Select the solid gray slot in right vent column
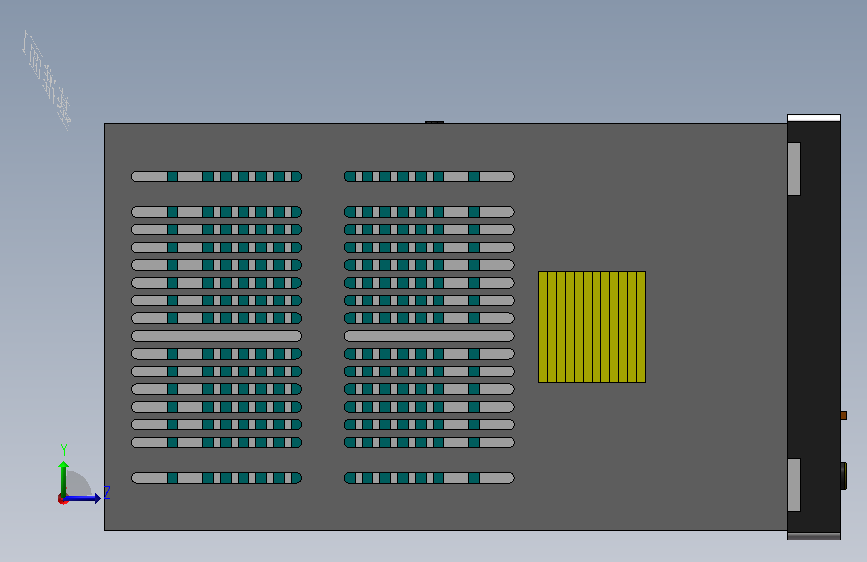This screenshot has width=867, height=562. (429, 336)
